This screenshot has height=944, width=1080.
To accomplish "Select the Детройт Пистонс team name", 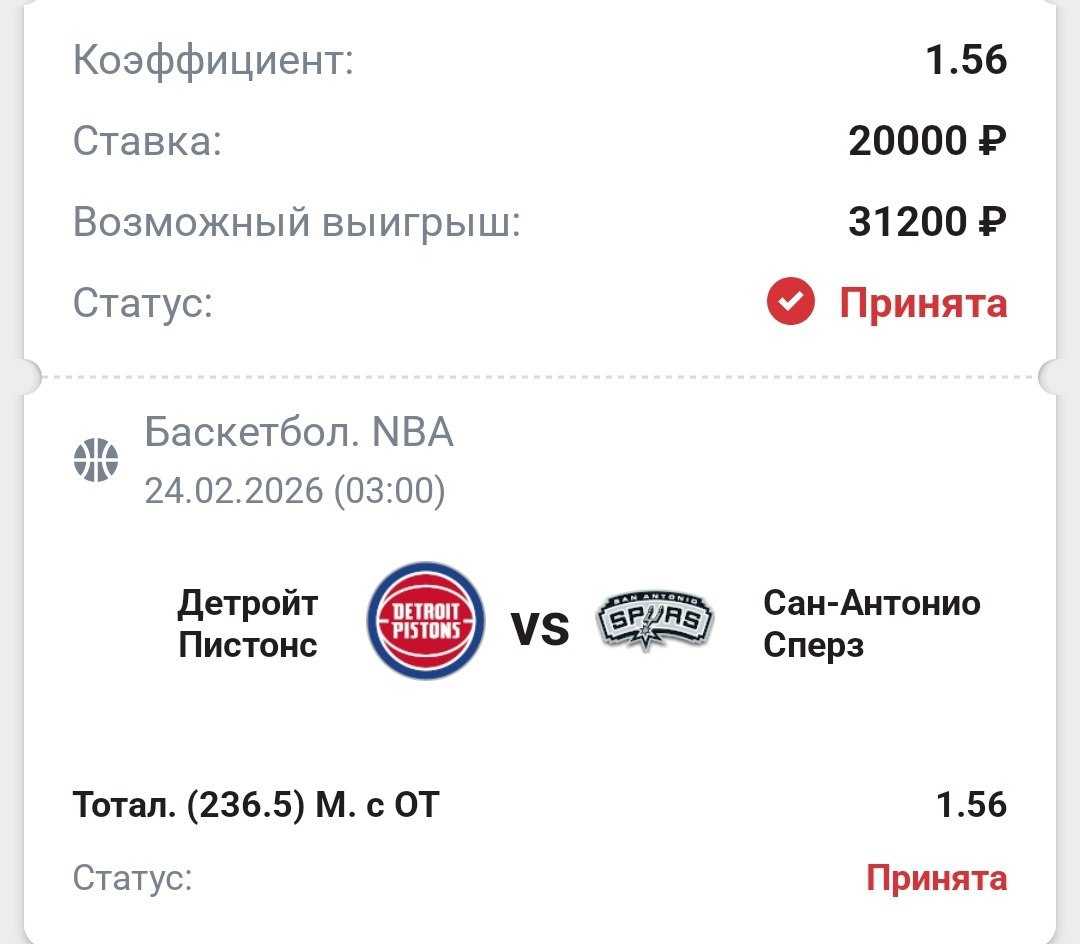I will [248, 624].
